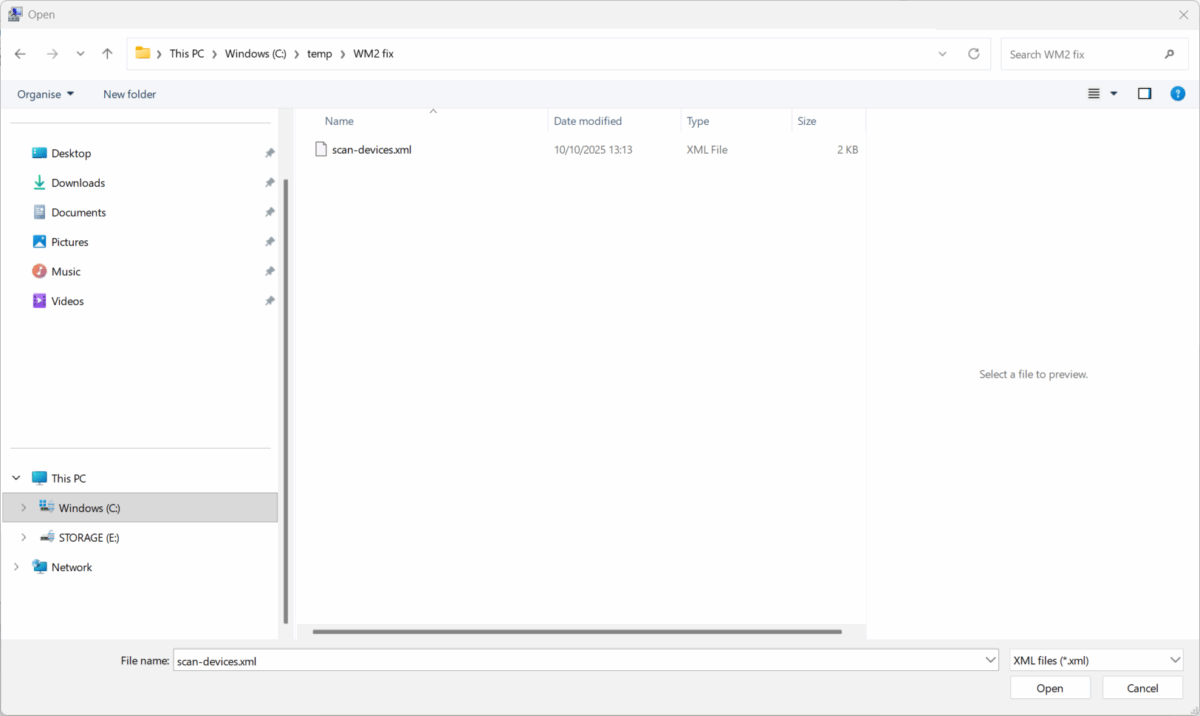Navigate back using the back arrow
The image size is (1200, 716).
20,53
